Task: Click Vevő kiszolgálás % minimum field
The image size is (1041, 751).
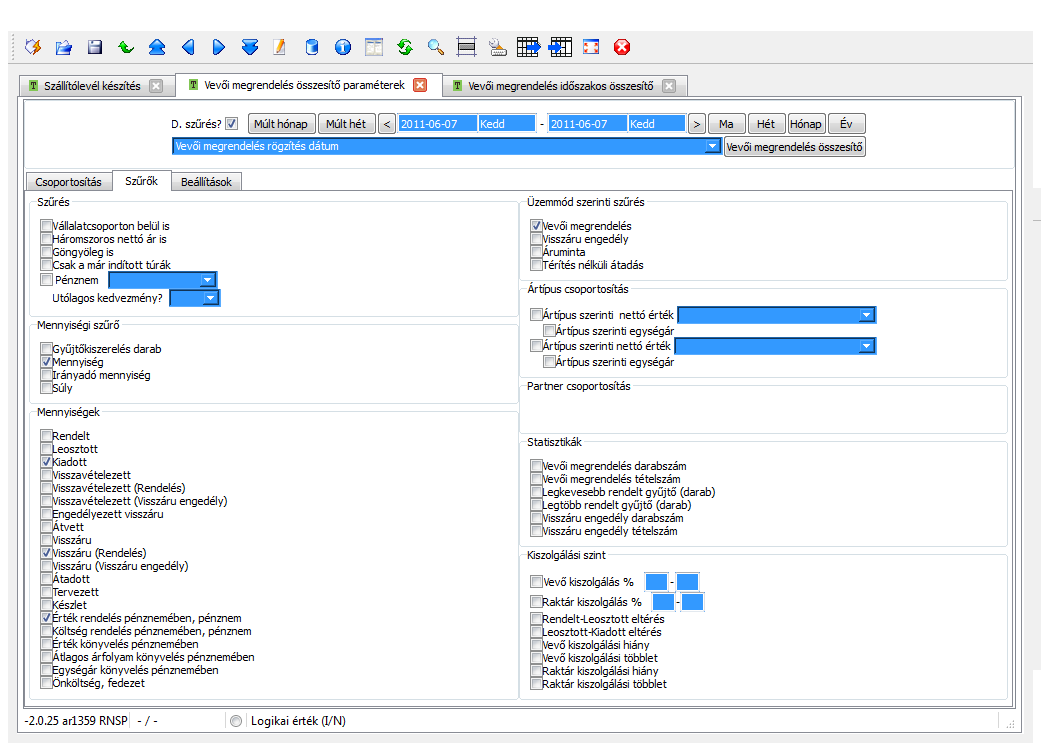Action: point(656,582)
